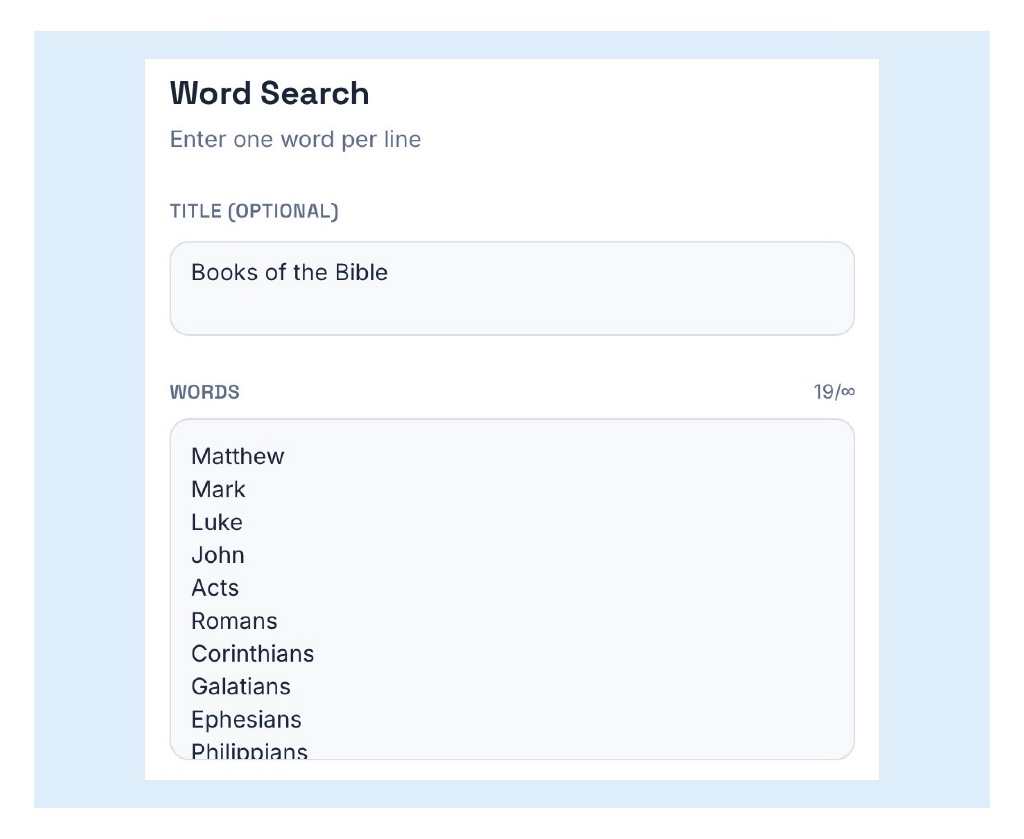Click the Title input field
Viewport: 1024px width, 839px height.
point(512,288)
